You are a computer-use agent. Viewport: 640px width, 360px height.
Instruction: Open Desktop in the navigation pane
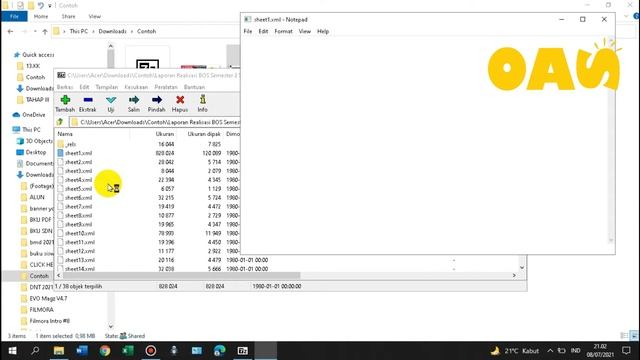click(36, 152)
